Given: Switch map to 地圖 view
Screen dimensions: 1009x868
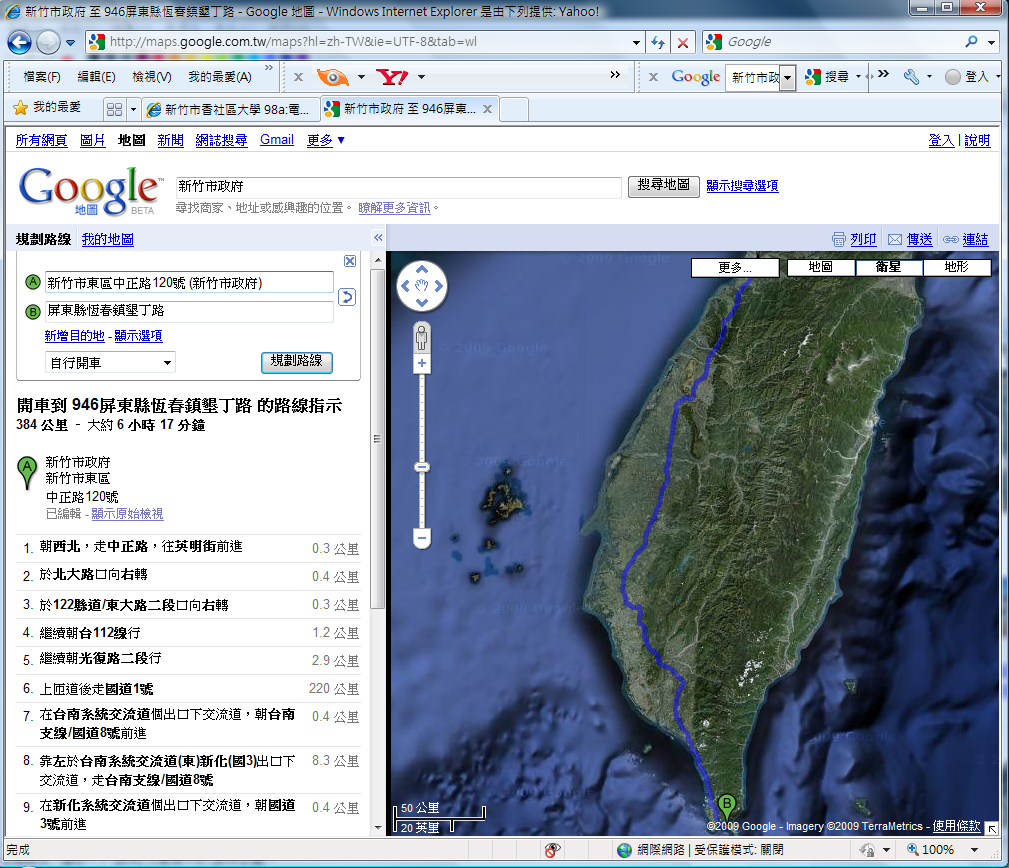Looking at the screenshot, I should [821, 267].
